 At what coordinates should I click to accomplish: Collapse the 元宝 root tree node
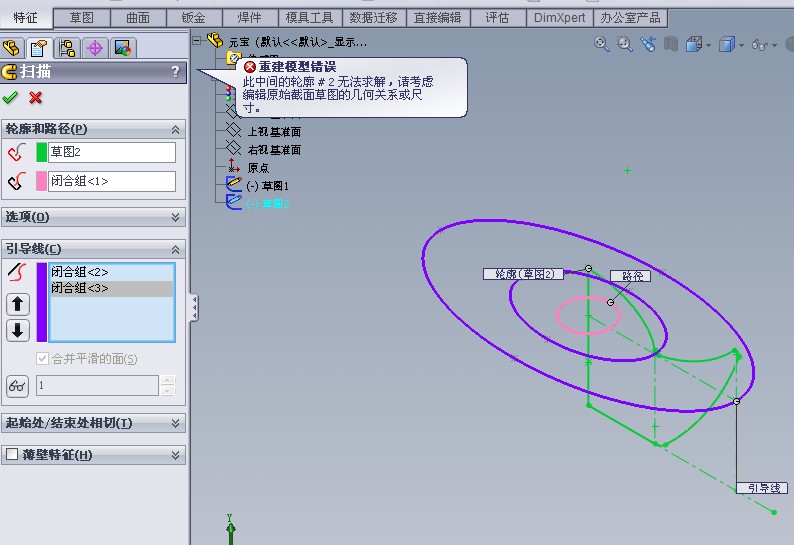pos(196,41)
